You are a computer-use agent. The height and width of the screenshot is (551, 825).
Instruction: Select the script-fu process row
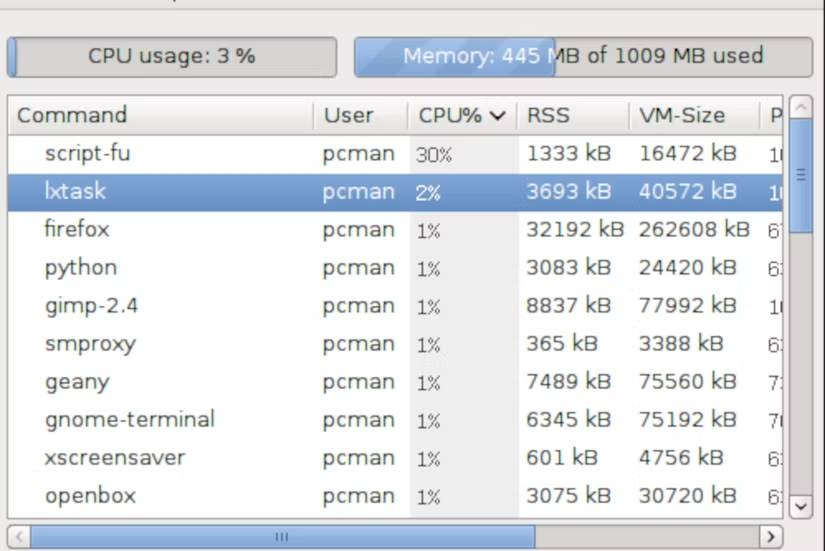pos(395,154)
